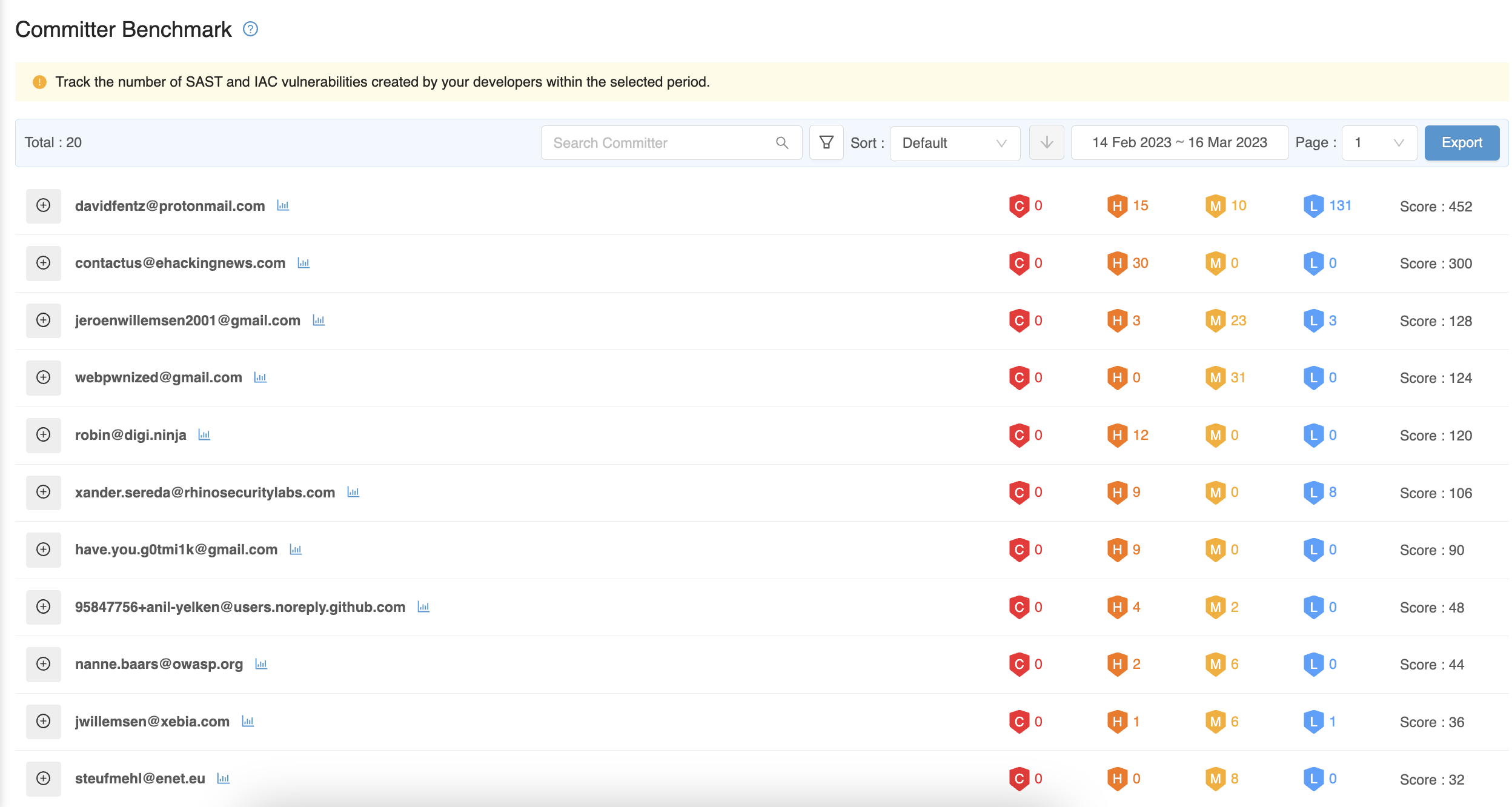Screen dimensions: 1512x807
Task: Open chart icon for jwillemsen@xebia.com
Action: (x=248, y=721)
